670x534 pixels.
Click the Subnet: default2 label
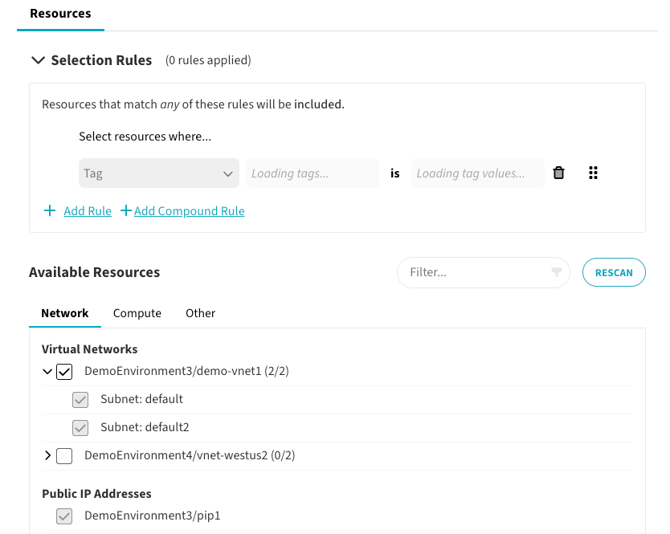[x=145, y=427]
